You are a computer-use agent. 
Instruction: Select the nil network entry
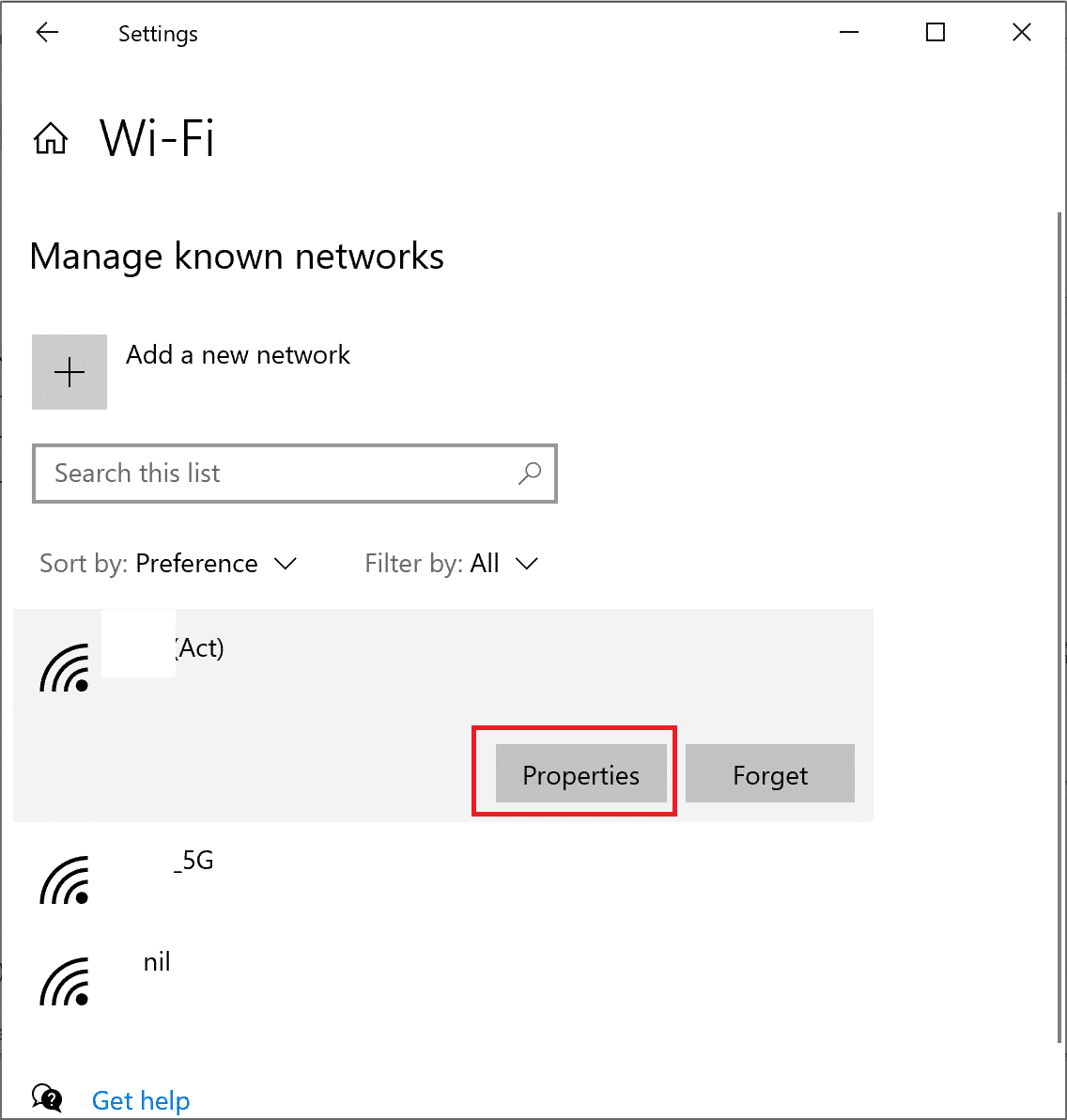pos(282,981)
